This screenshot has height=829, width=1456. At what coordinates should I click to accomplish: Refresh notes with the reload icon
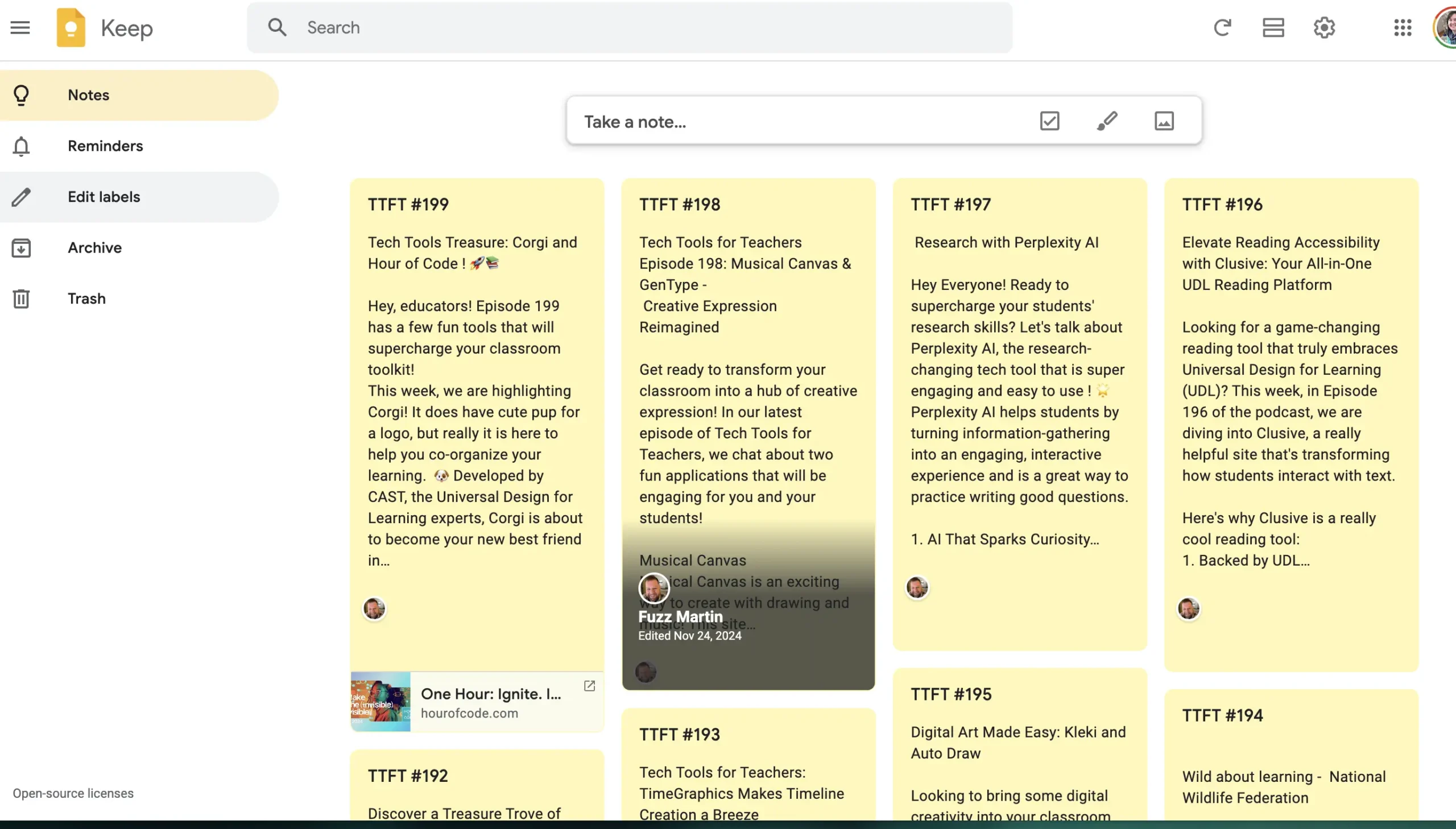click(x=1222, y=27)
